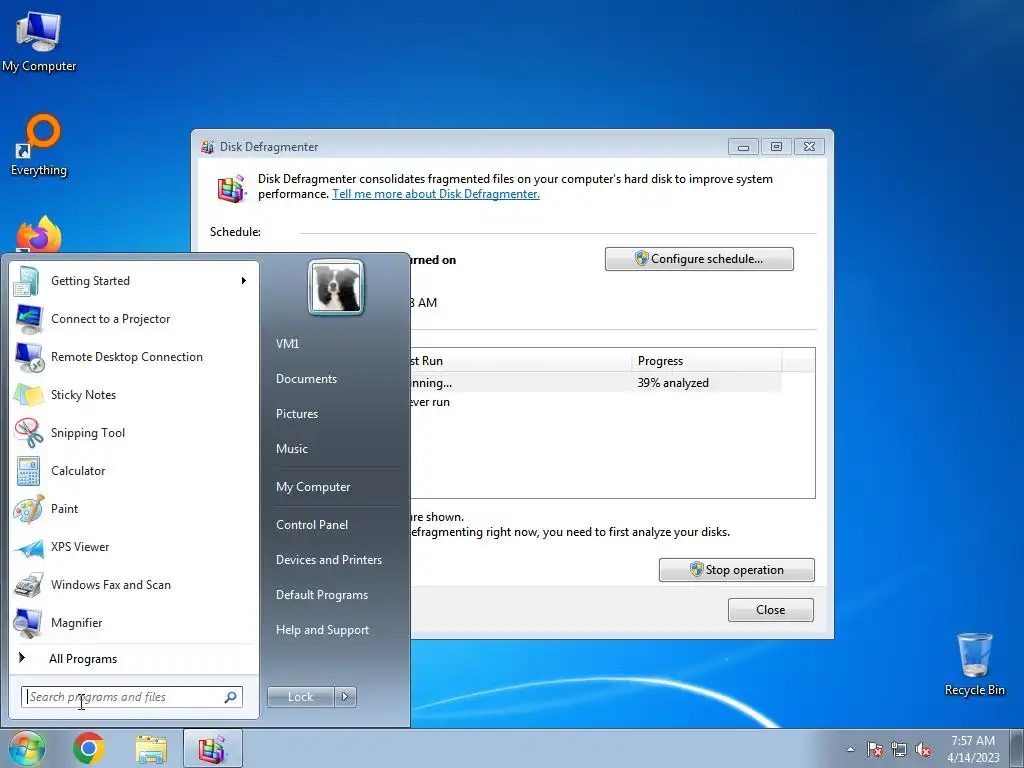Click the search magnifier icon
Viewport: 1024px width, 768px height.
pos(231,697)
